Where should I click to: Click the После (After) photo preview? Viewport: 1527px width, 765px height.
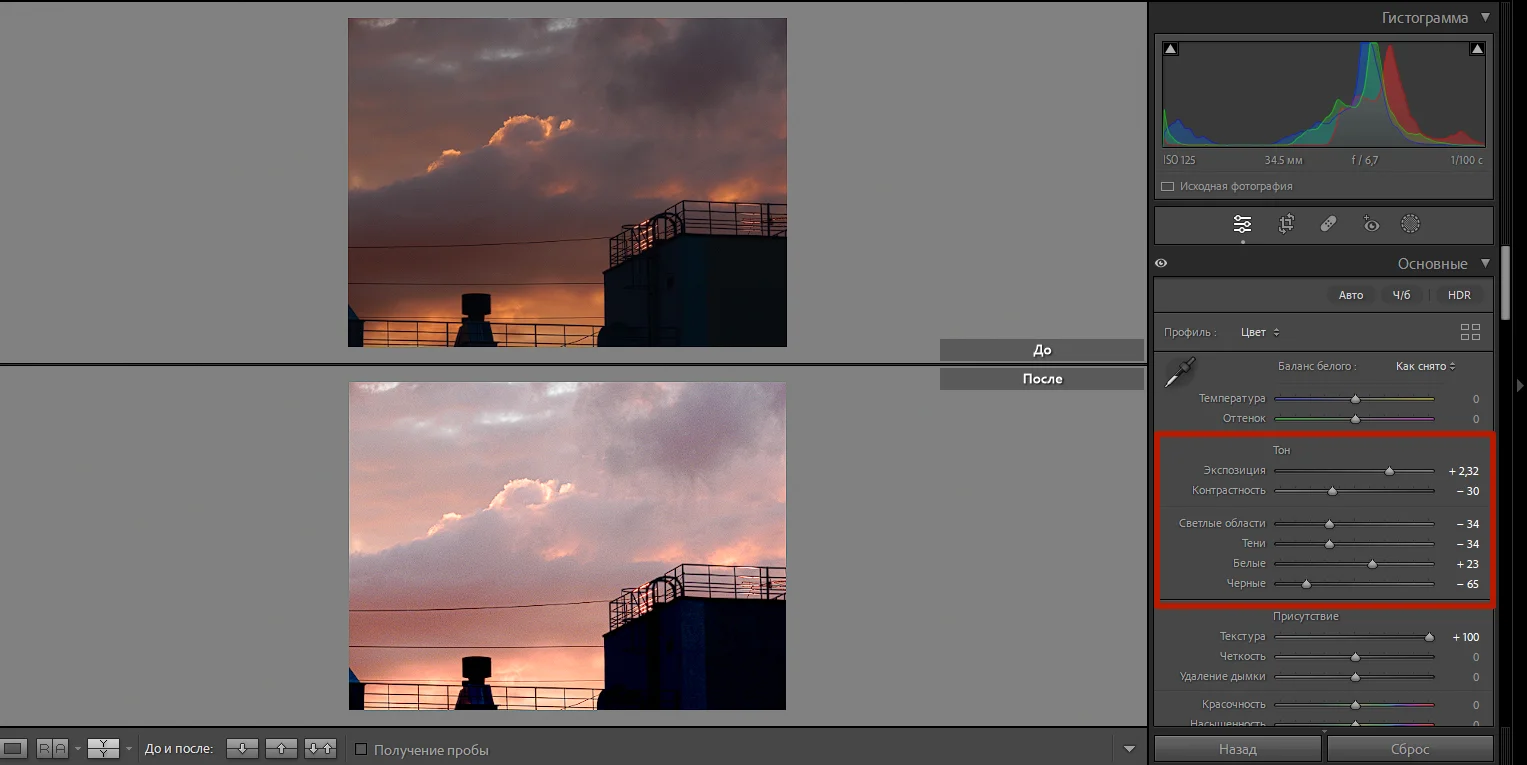click(x=567, y=546)
